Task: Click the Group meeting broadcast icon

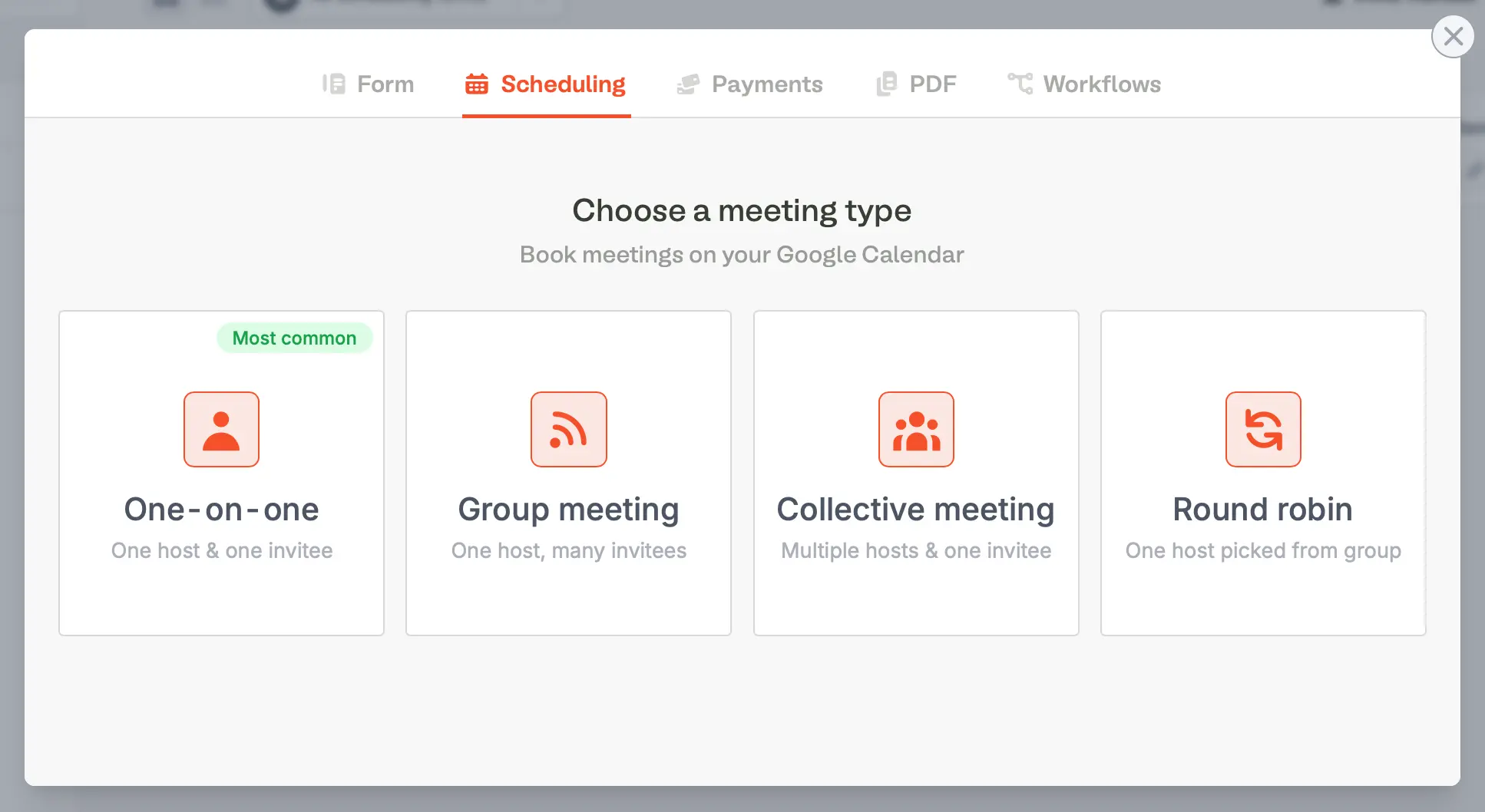Action: (x=568, y=429)
